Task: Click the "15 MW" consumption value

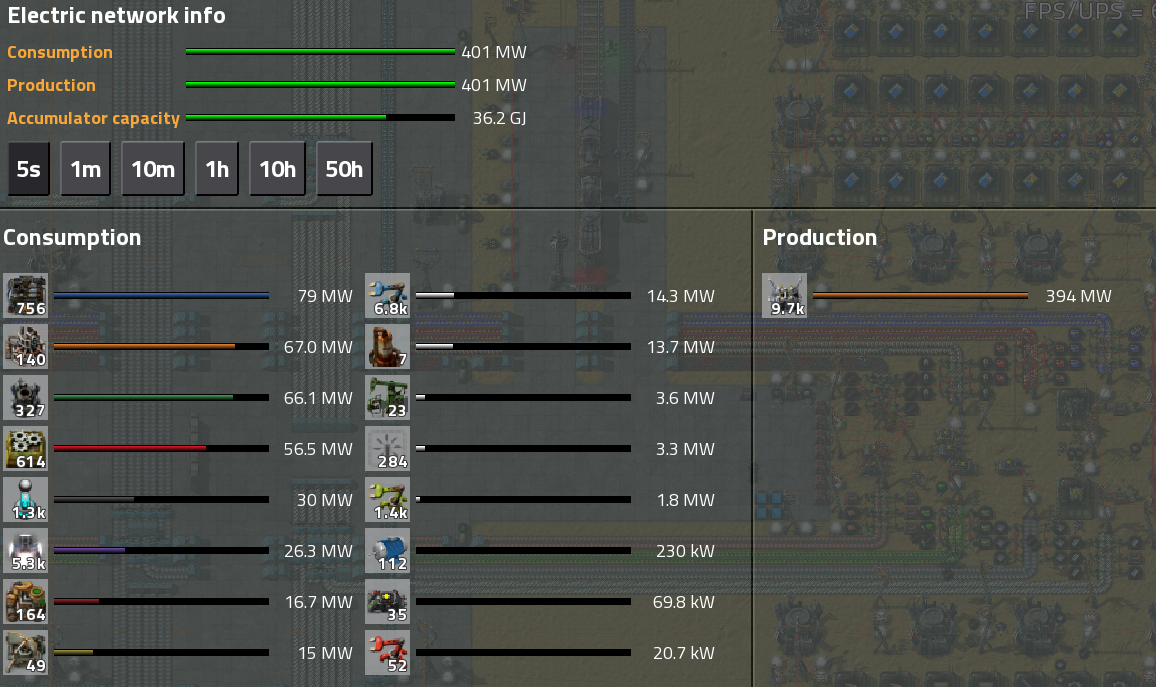Action: 325,653
